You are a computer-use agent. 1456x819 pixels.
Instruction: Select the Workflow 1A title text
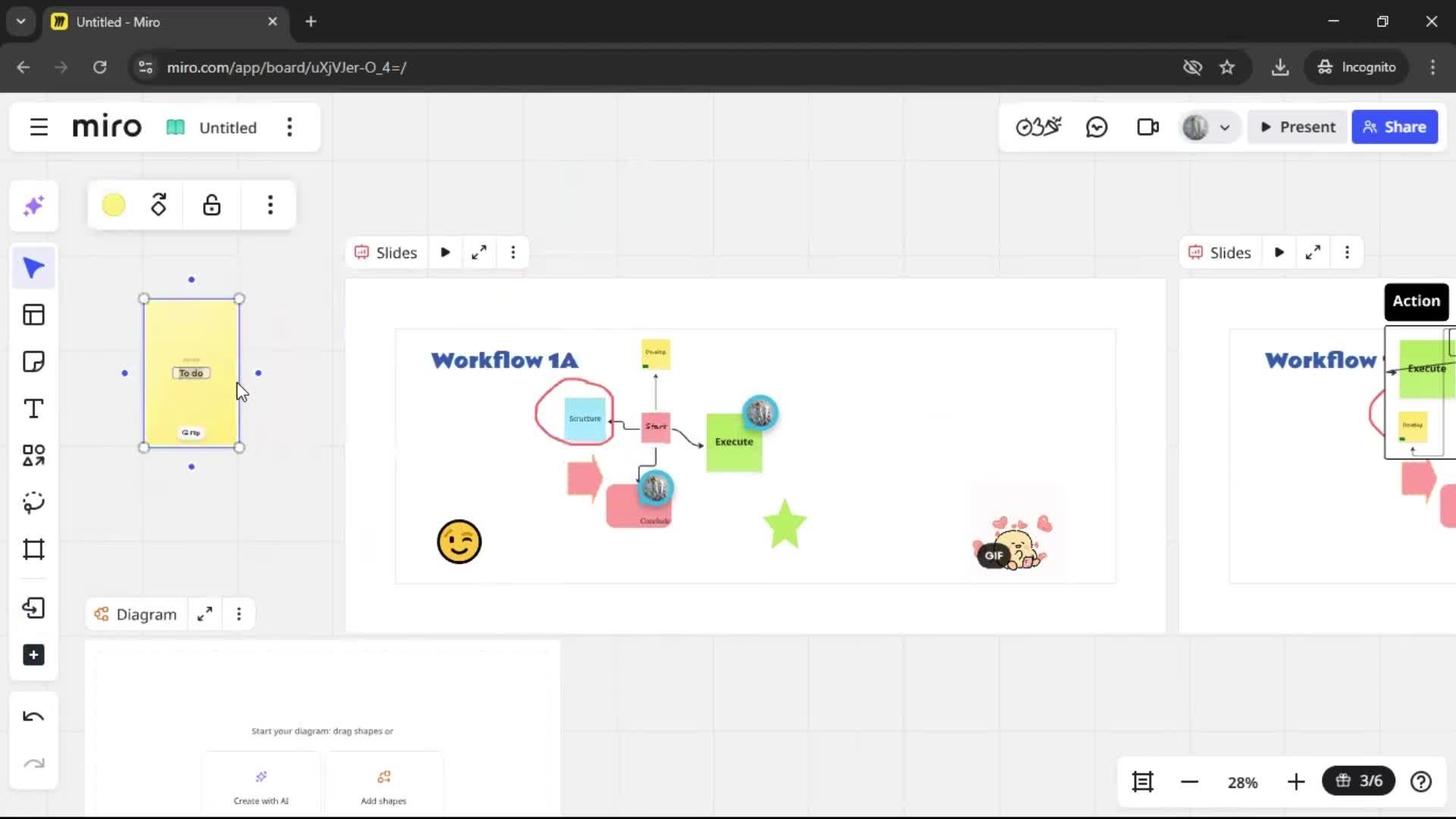505,360
